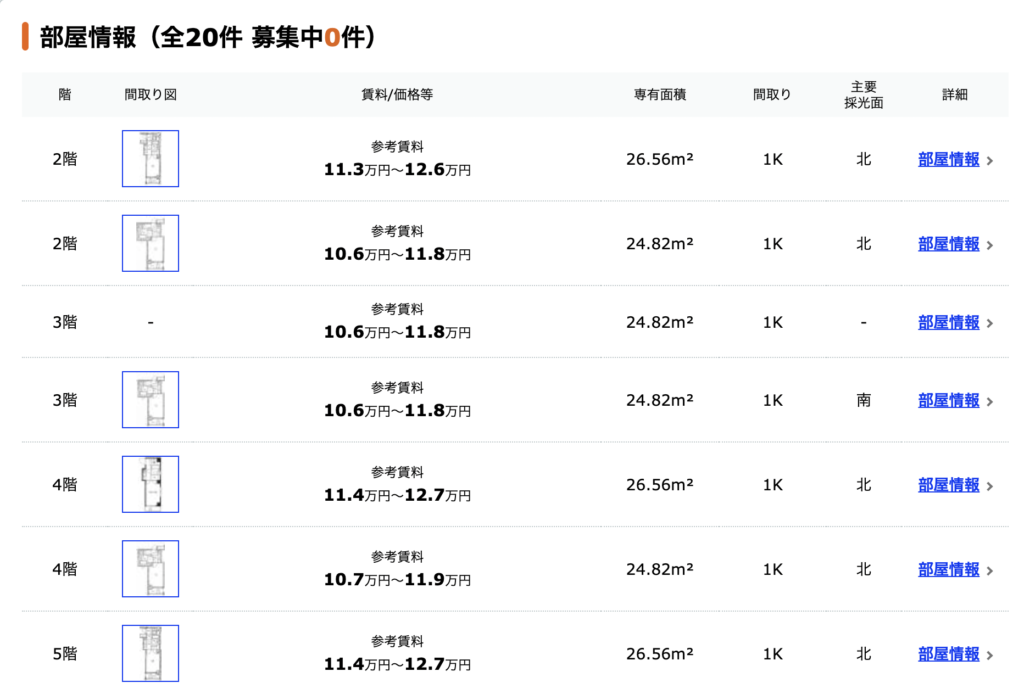Open floor plan thumbnail for 2階 24.82m² room
This screenshot has width=1024, height=694.
(x=150, y=243)
